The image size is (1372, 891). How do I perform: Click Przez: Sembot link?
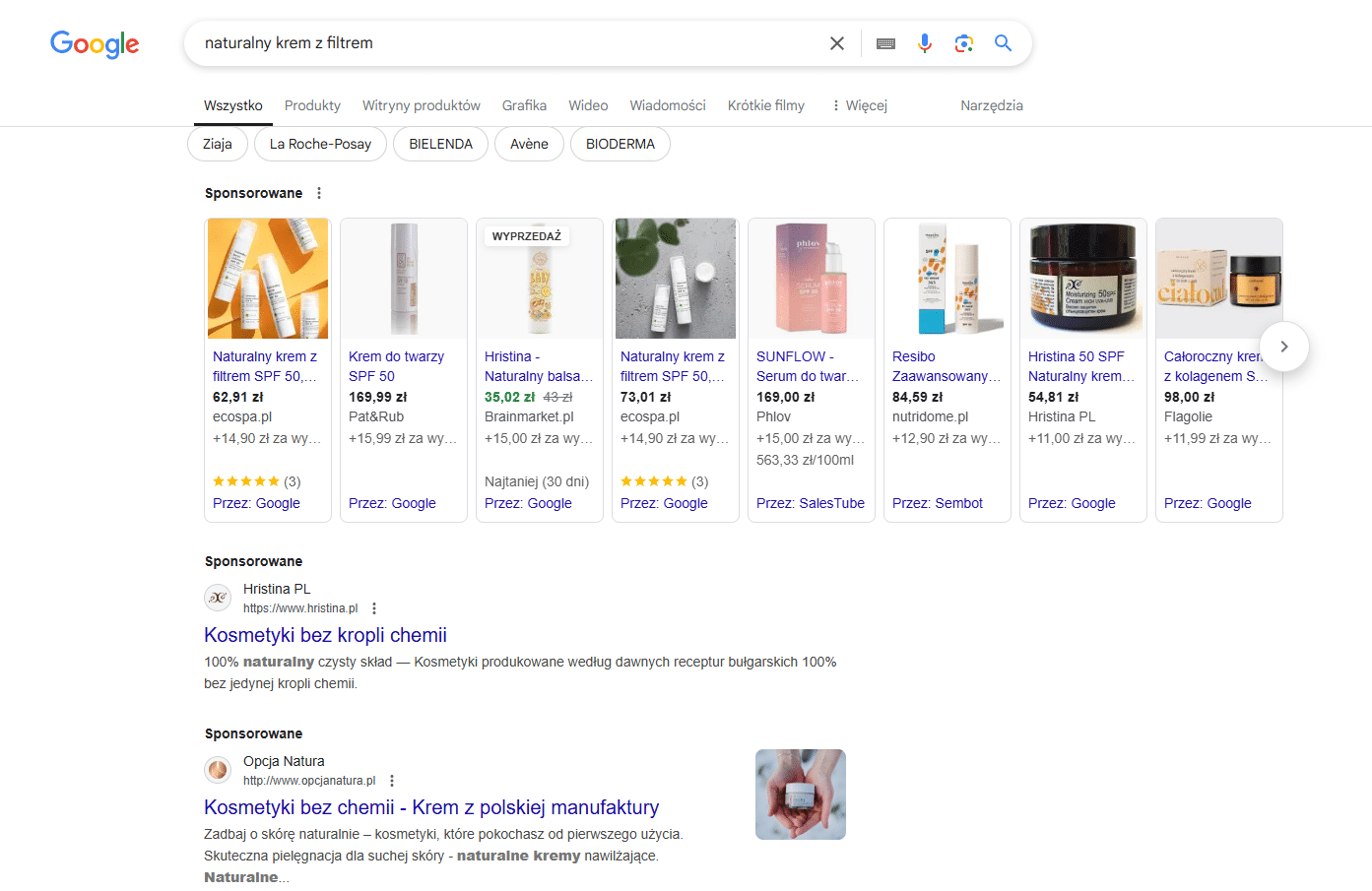click(938, 503)
